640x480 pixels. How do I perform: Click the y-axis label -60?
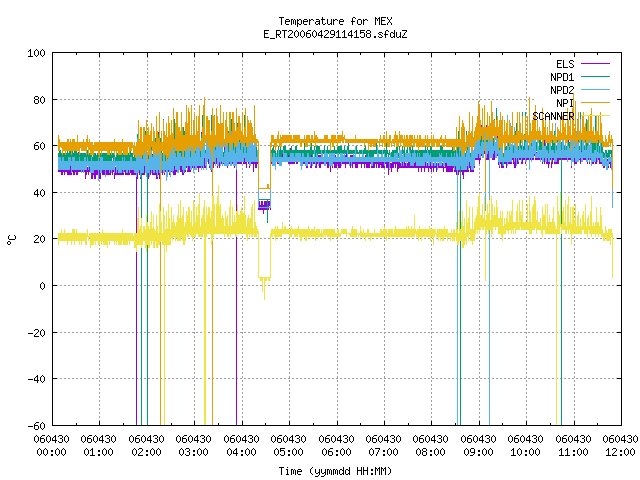pyautogui.click(x=36, y=426)
